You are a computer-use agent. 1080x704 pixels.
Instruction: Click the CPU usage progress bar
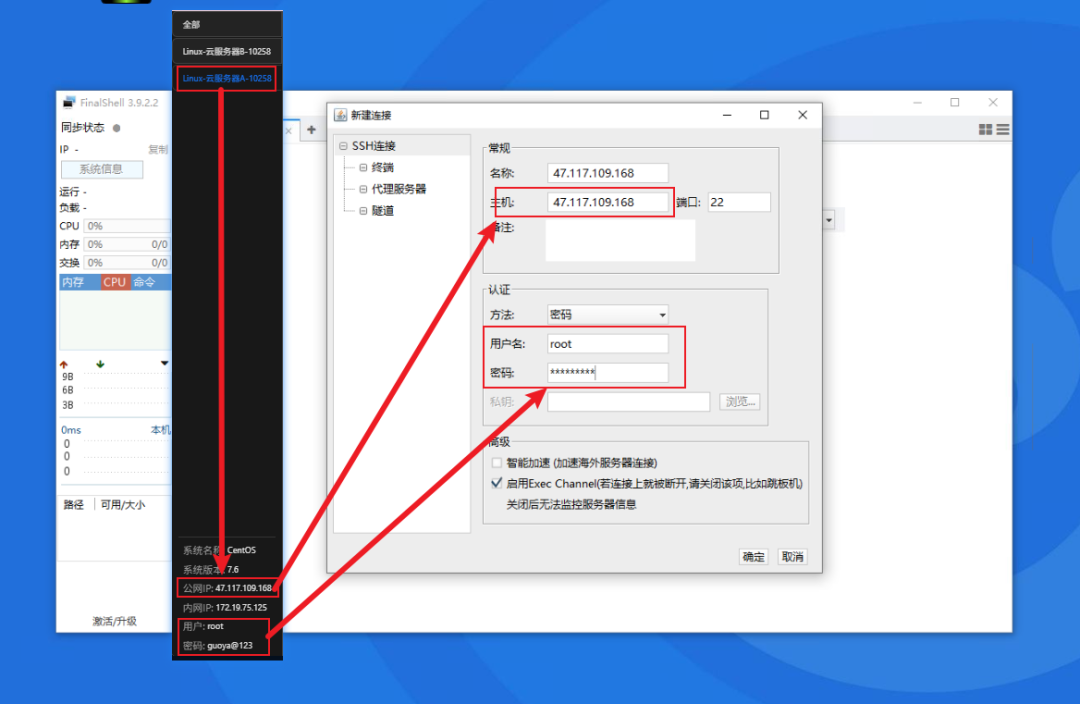pyautogui.click(x=127, y=226)
